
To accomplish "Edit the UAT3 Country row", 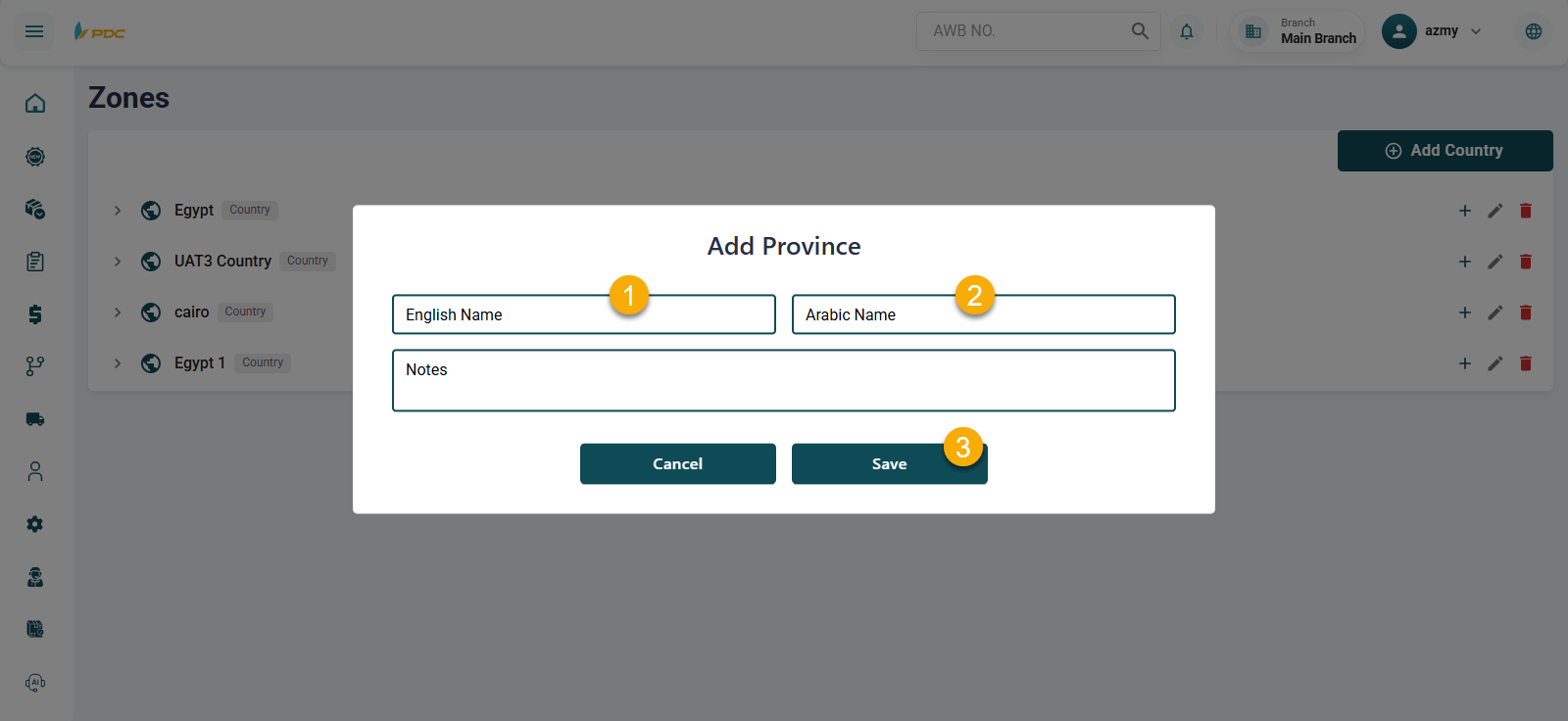I will (x=1494, y=262).
